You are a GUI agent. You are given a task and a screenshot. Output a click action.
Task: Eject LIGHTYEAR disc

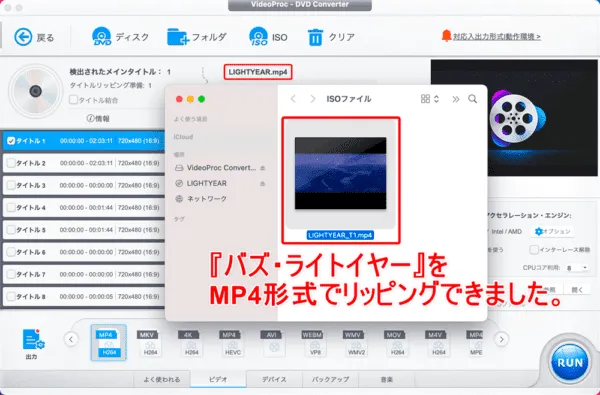coord(262,183)
